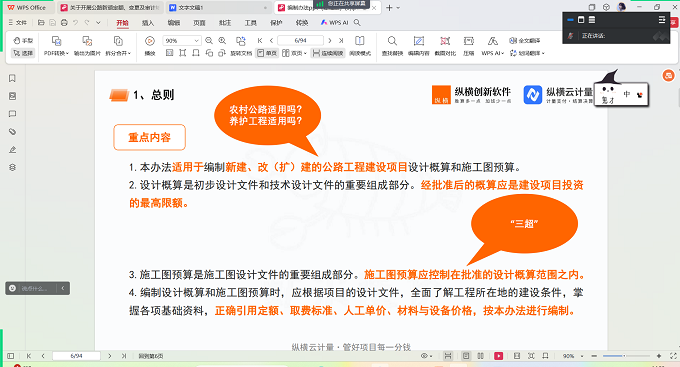
Task: Click the page number field showing 6/94
Action: pyautogui.click(x=300, y=40)
